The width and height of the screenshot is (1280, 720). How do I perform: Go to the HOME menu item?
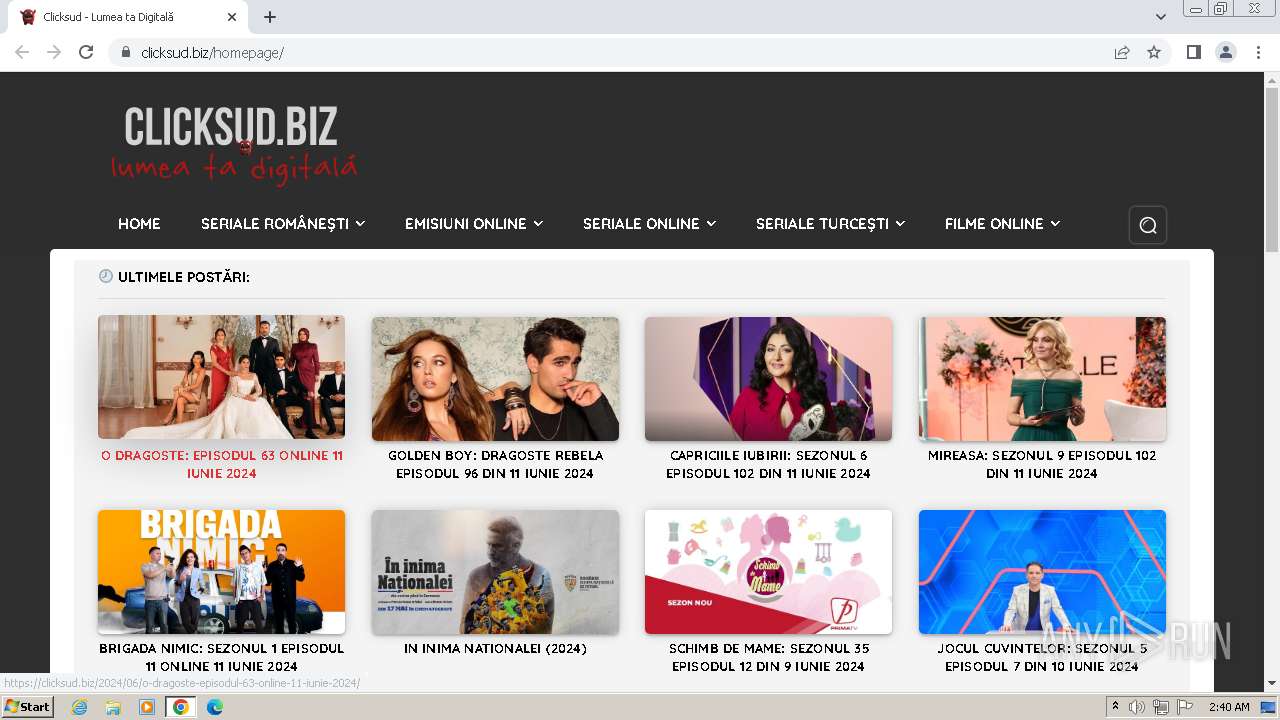pyautogui.click(x=139, y=224)
